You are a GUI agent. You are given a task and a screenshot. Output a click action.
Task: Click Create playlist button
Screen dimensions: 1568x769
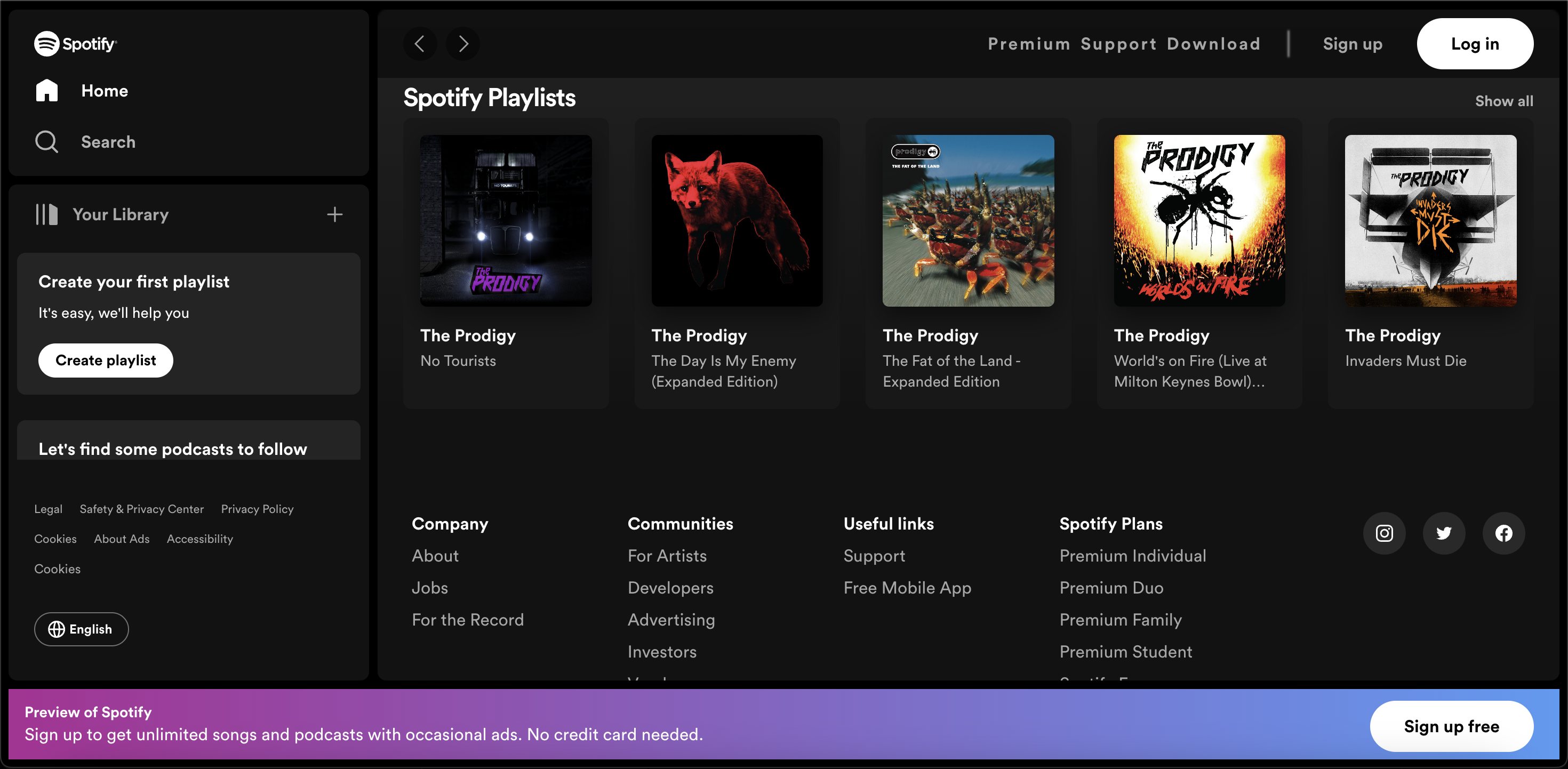pos(106,361)
